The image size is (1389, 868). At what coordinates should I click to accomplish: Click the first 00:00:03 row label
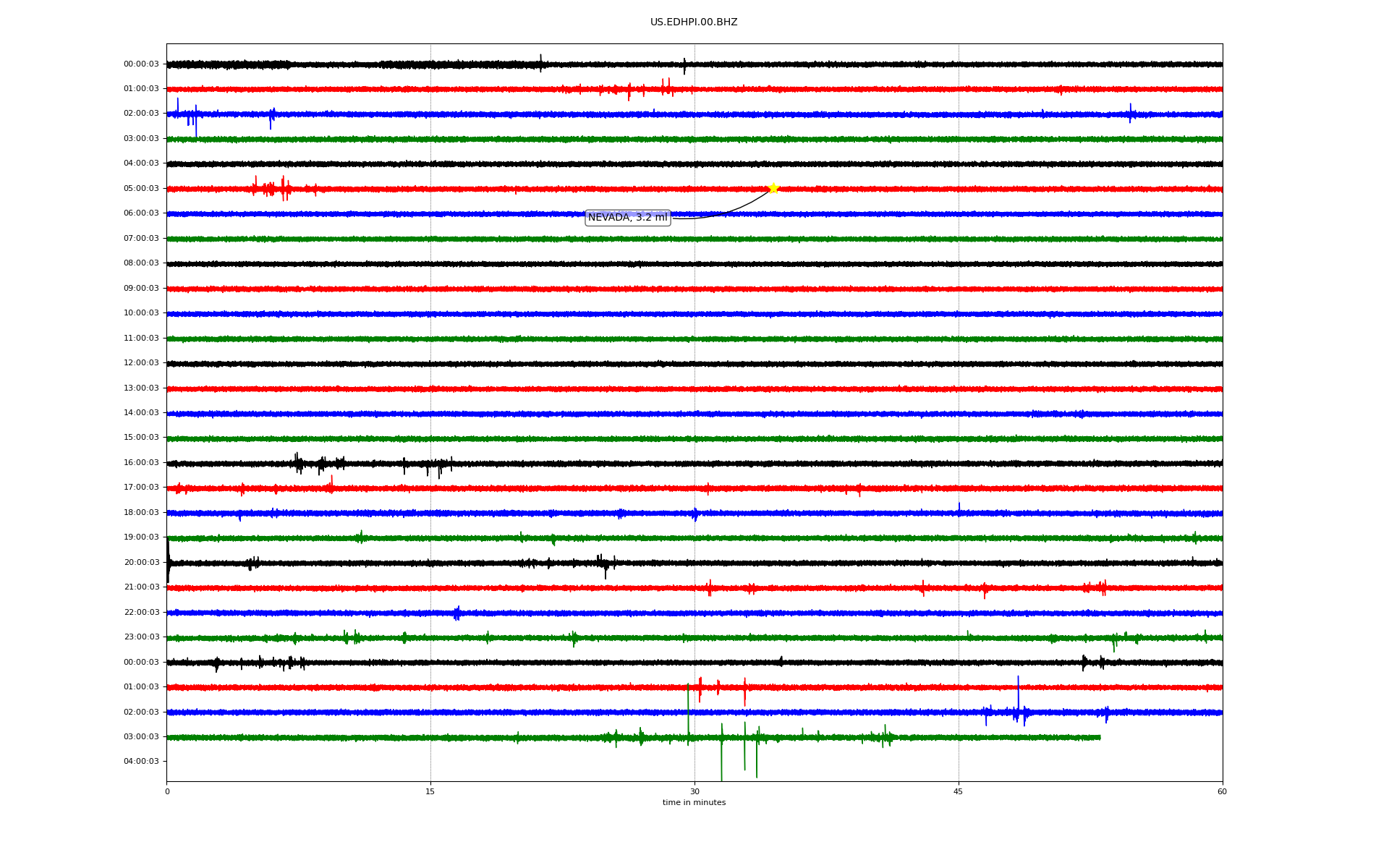pos(141,64)
